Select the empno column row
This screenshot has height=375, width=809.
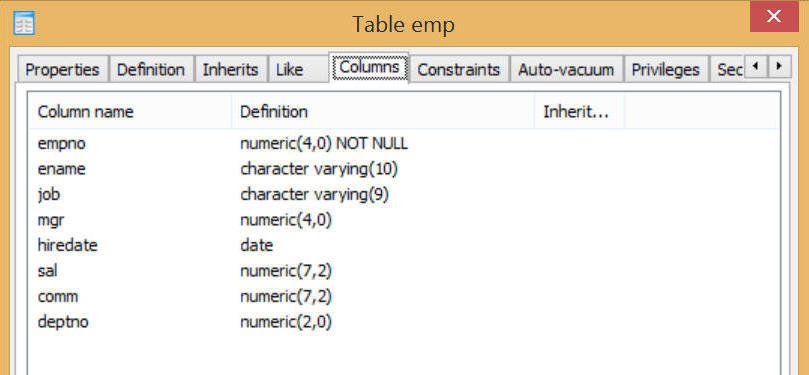pyautogui.click(x=403, y=143)
